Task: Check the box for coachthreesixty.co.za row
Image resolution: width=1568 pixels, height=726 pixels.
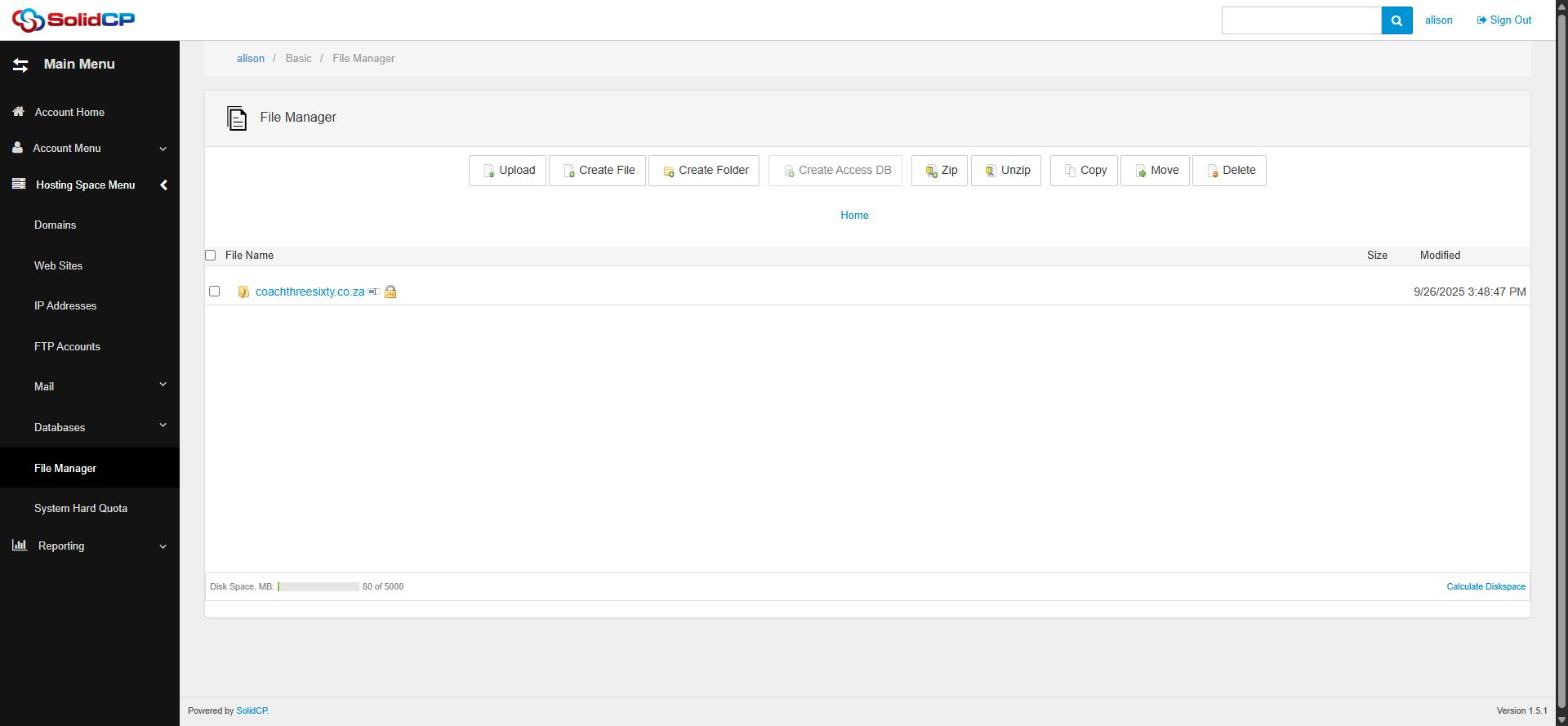Action: point(214,292)
